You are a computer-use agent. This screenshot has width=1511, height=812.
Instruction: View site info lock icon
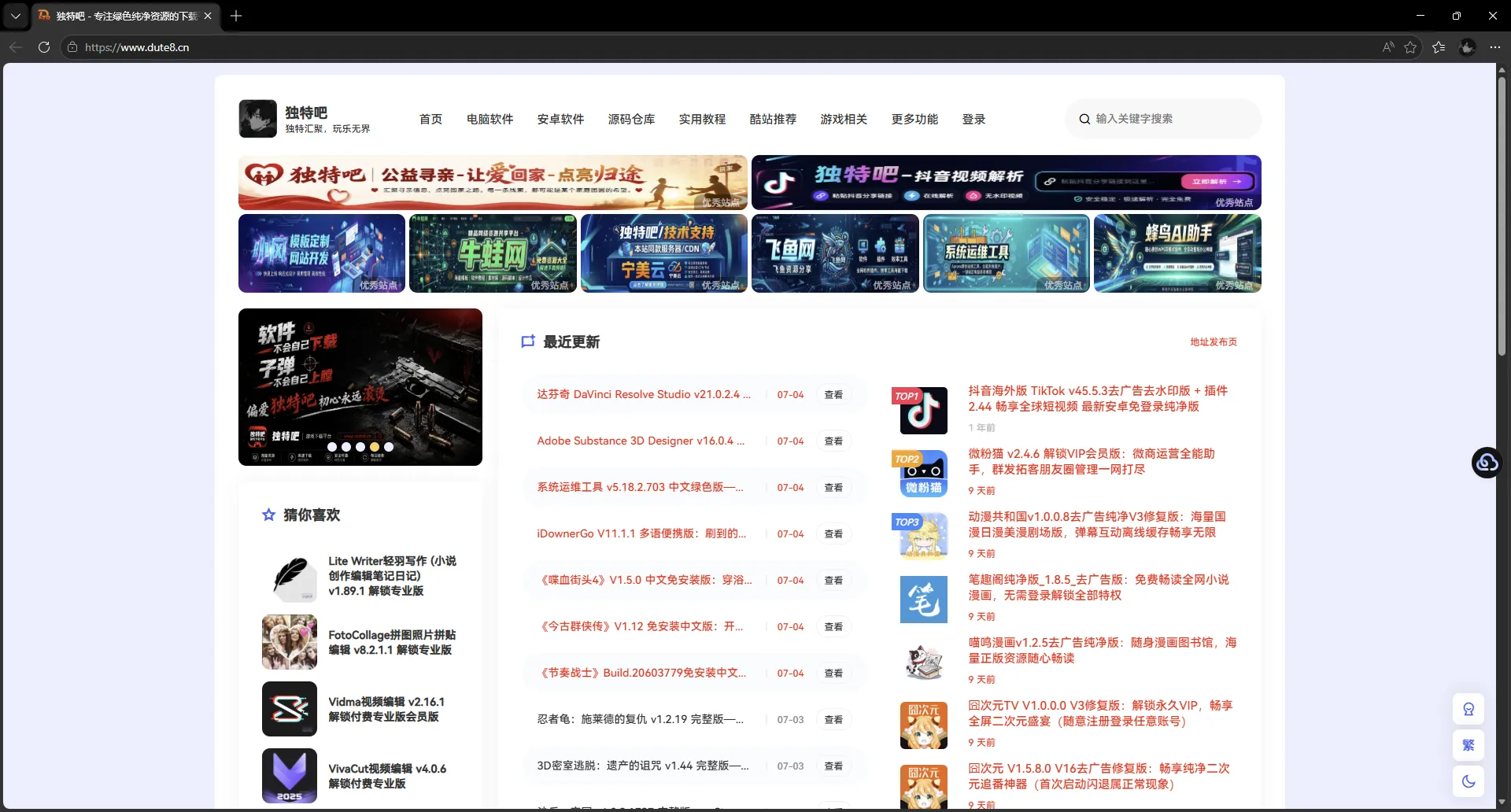coord(72,47)
